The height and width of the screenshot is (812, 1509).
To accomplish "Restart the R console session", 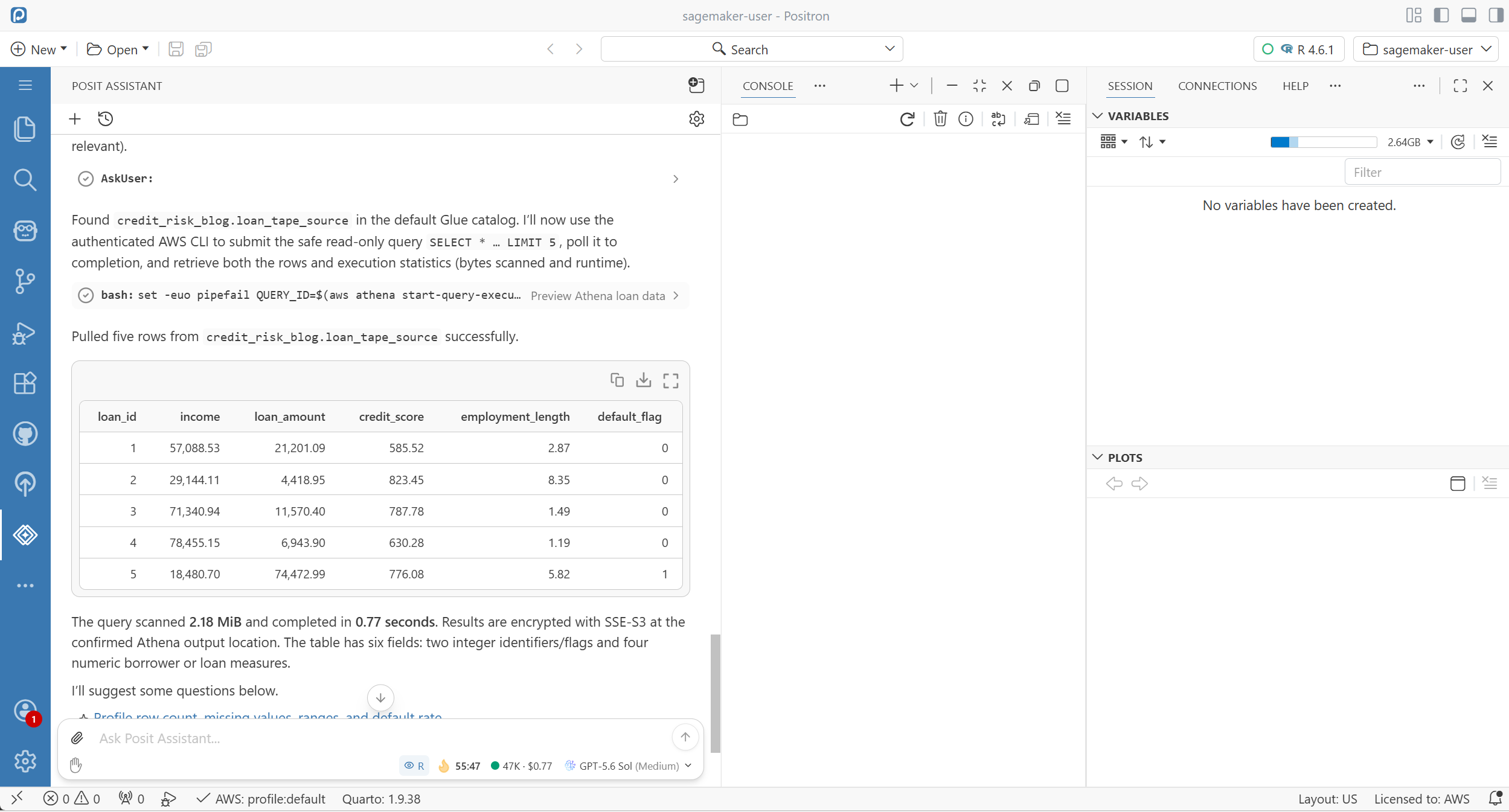I will click(907, 119).
